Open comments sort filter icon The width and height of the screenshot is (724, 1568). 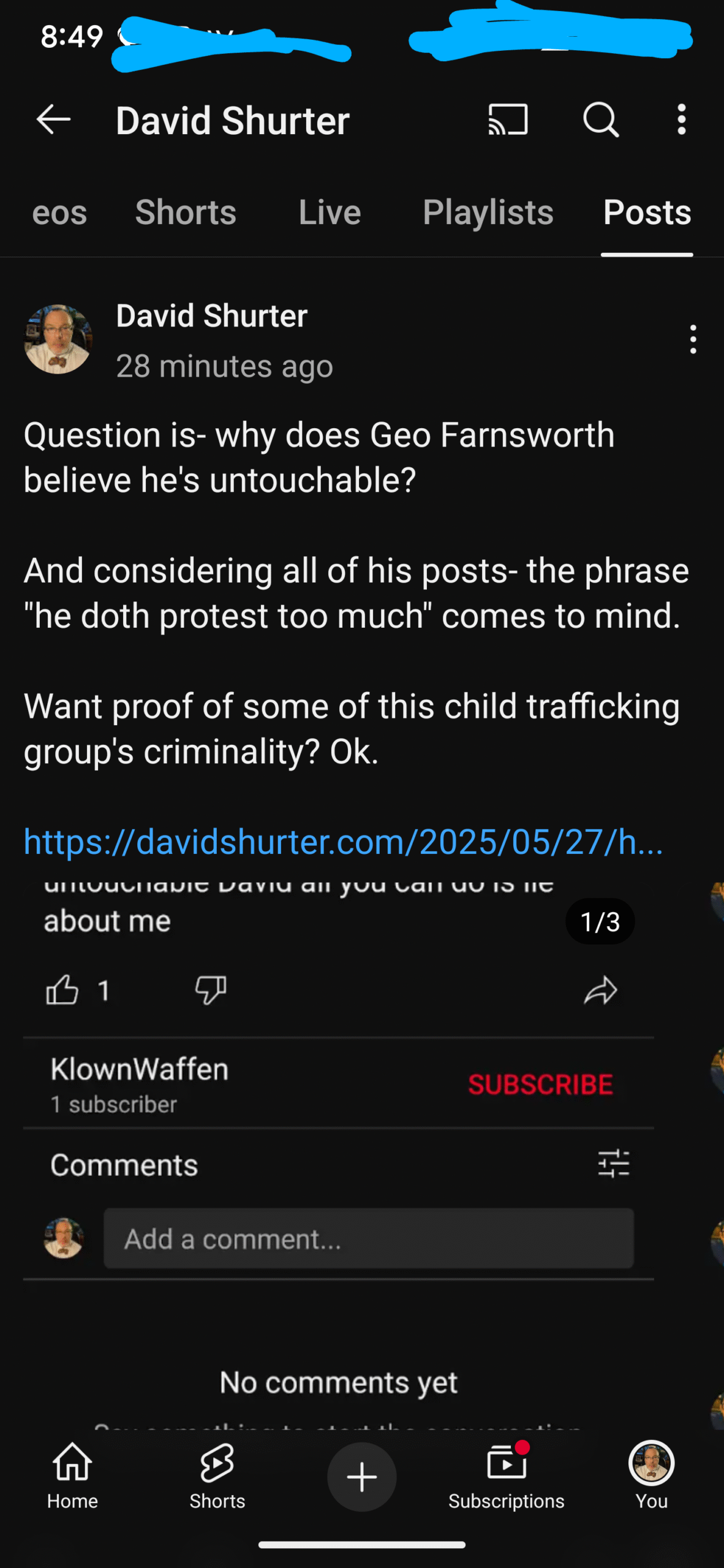(x=614, y=1163)
